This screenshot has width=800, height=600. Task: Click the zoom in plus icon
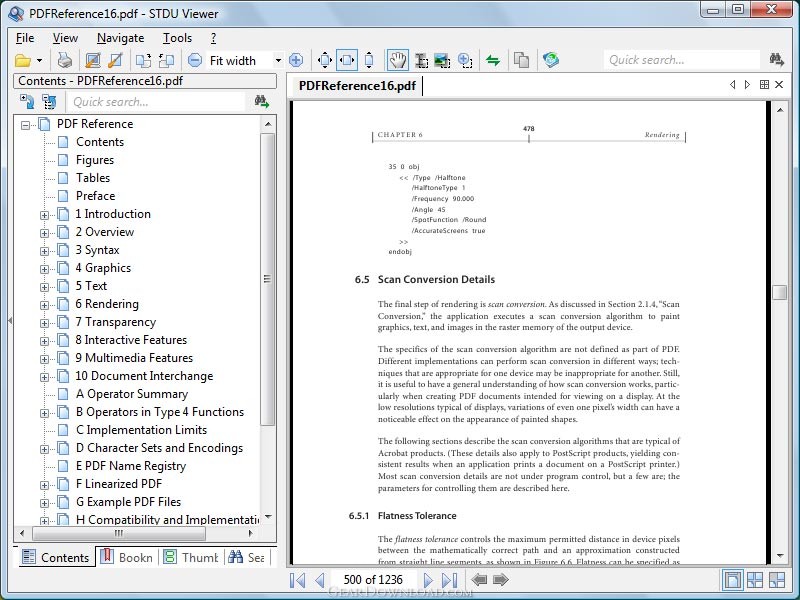[x=296, y=60]
